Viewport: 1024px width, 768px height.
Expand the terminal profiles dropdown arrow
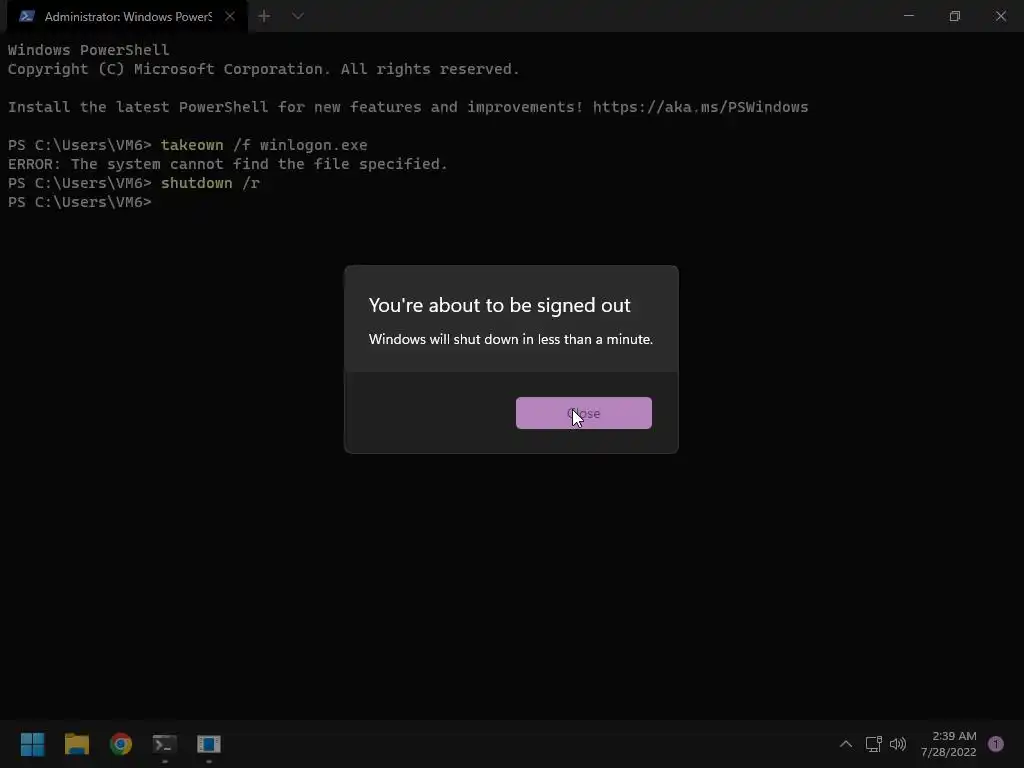click(x=298, y=16)
